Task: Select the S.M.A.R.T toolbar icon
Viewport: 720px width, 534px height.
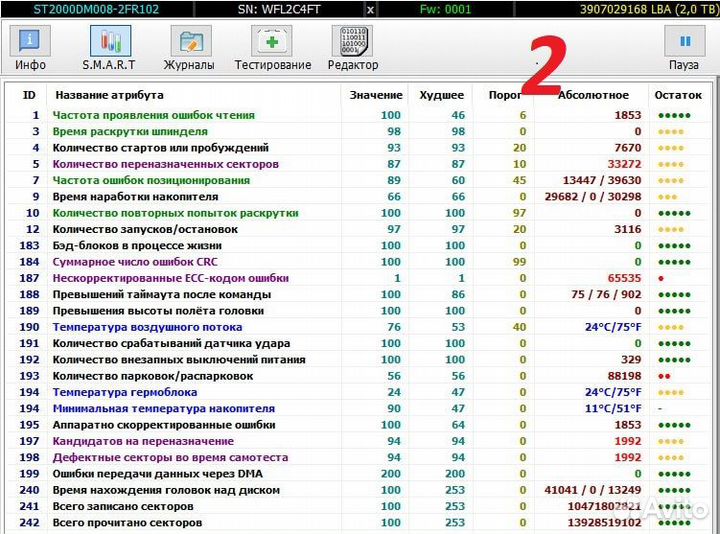Action: [110, 42]
